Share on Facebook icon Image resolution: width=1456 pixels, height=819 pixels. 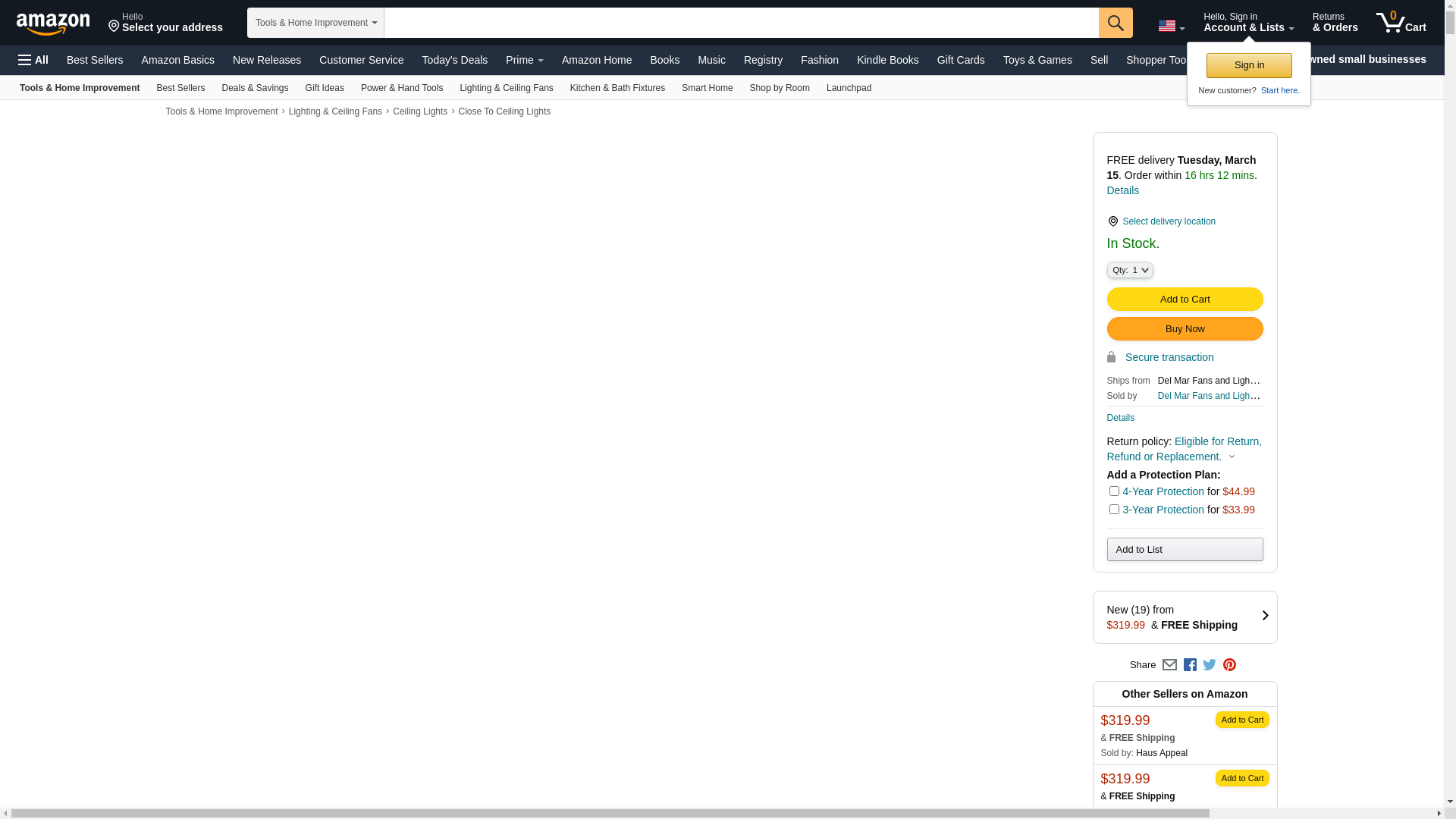[1190, 665]
